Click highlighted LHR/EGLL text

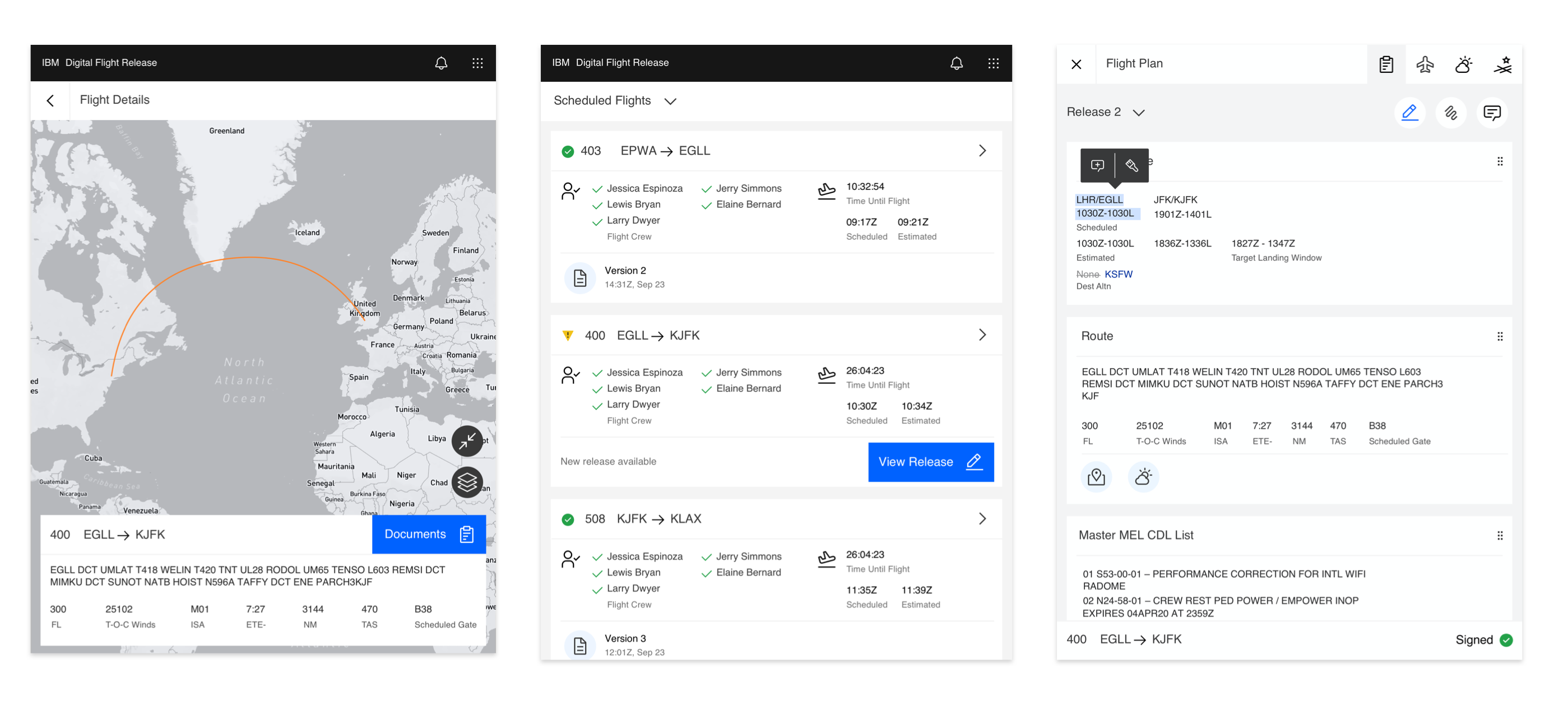(x=1100, y=200)
